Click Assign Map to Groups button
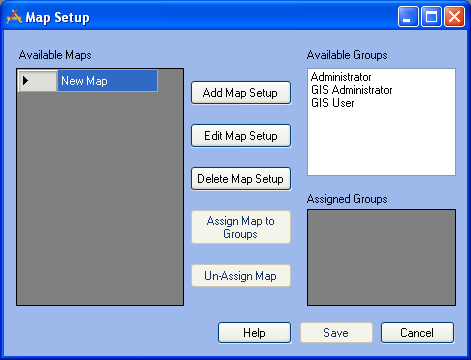 [x=241, y=227]
